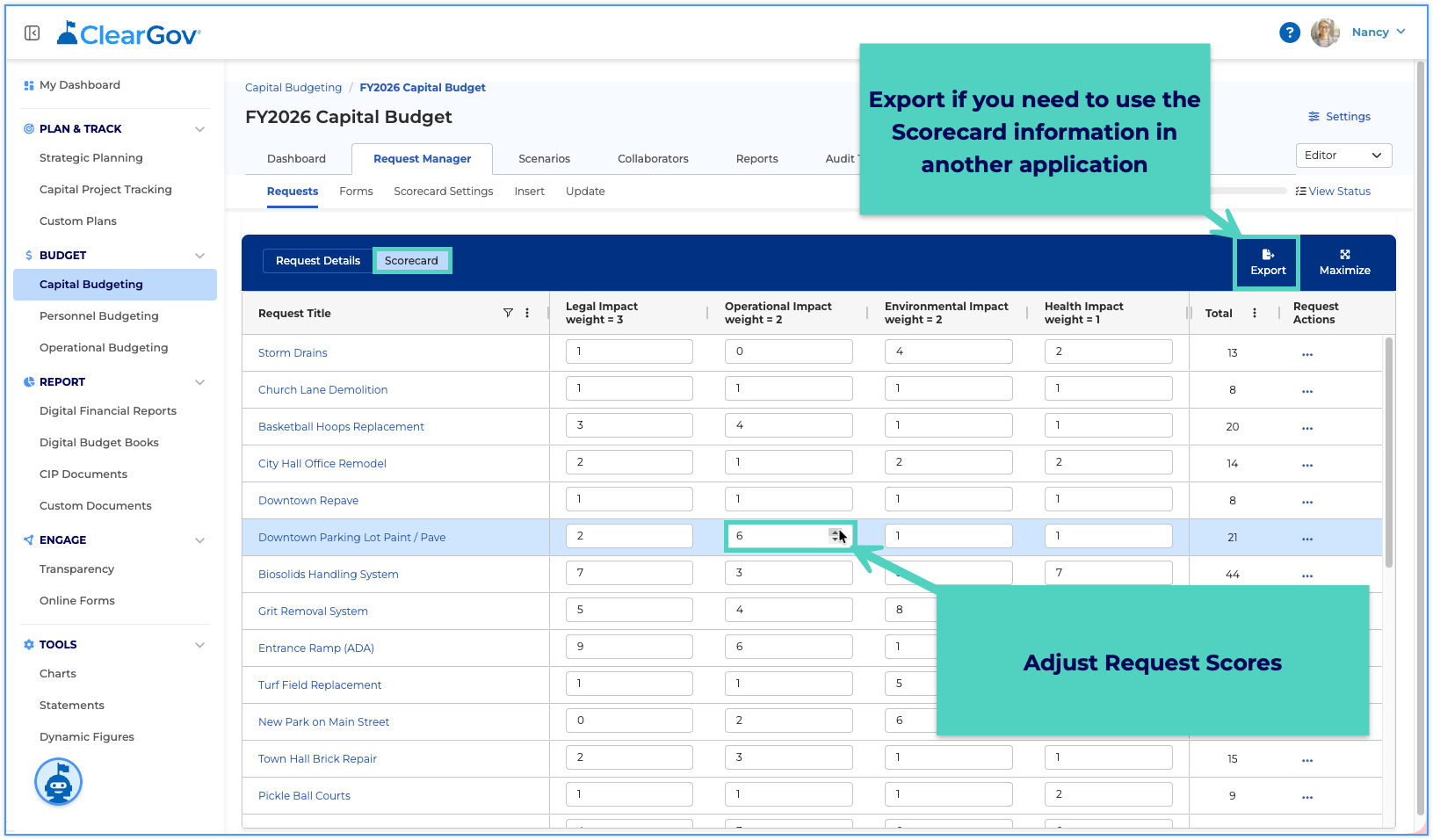Collapse the PLAN & TRACK section
This screenshot has width=1433, height=840.
pyautogui.click(x=199, y=129)
